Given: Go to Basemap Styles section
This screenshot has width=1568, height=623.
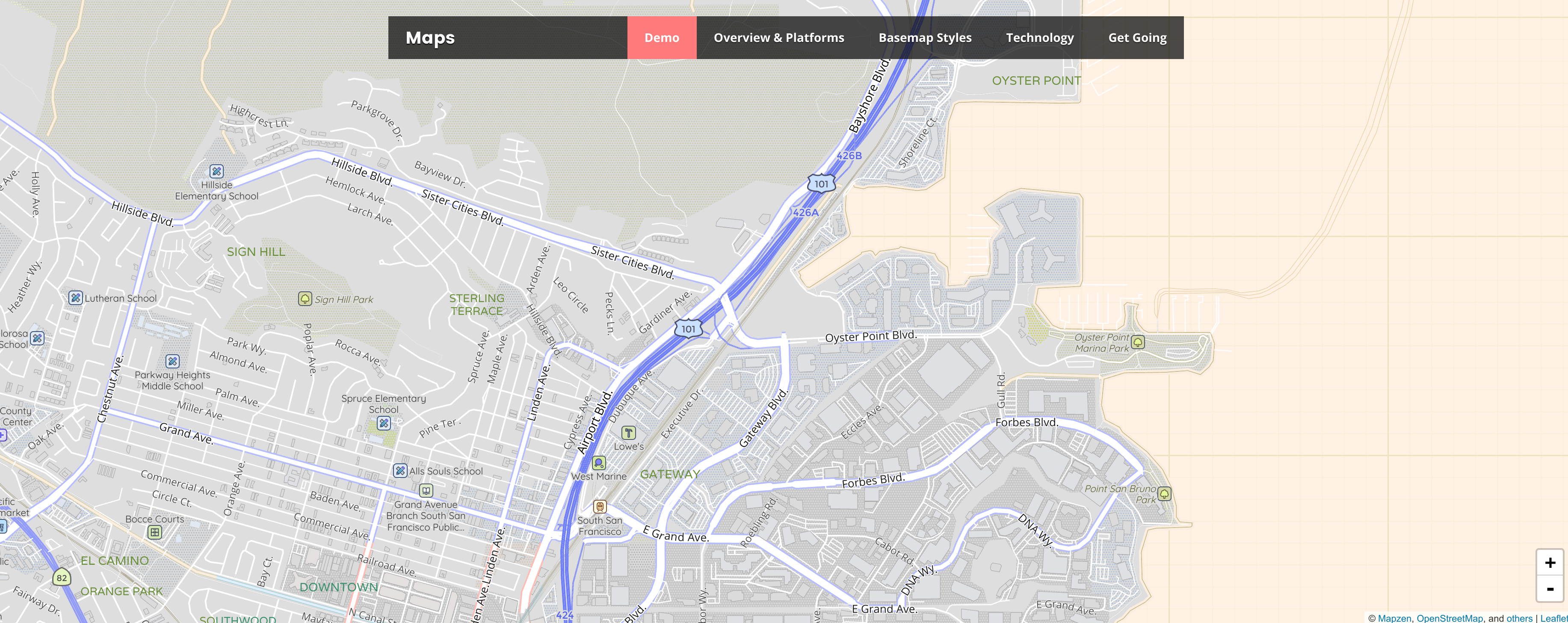Looking at the screenshot, I should (x=925, y=38).
